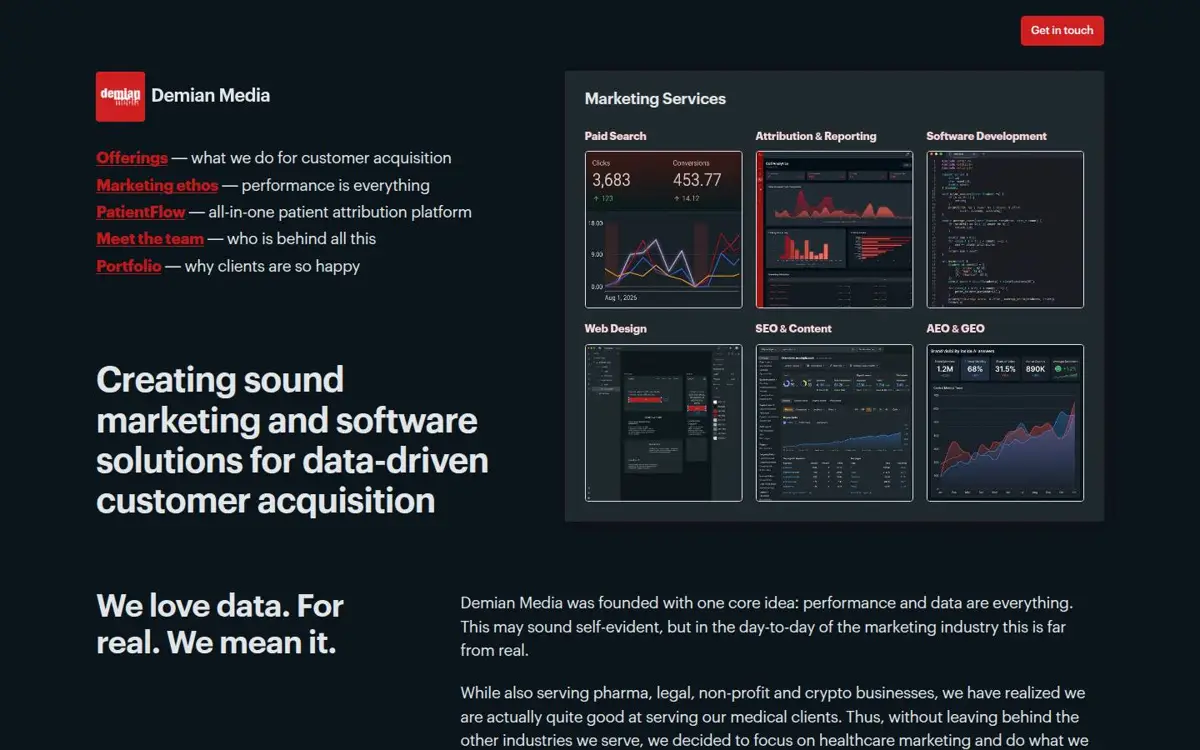
Task: Click the 3,683 clicks value
Action: point(611,180)
